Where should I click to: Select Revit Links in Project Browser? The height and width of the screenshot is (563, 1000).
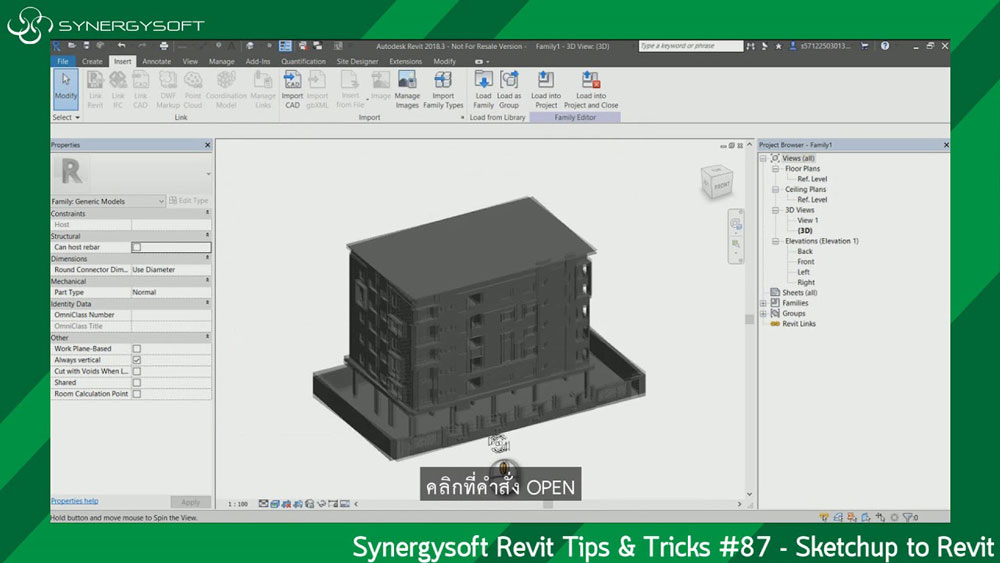(798, 324)
